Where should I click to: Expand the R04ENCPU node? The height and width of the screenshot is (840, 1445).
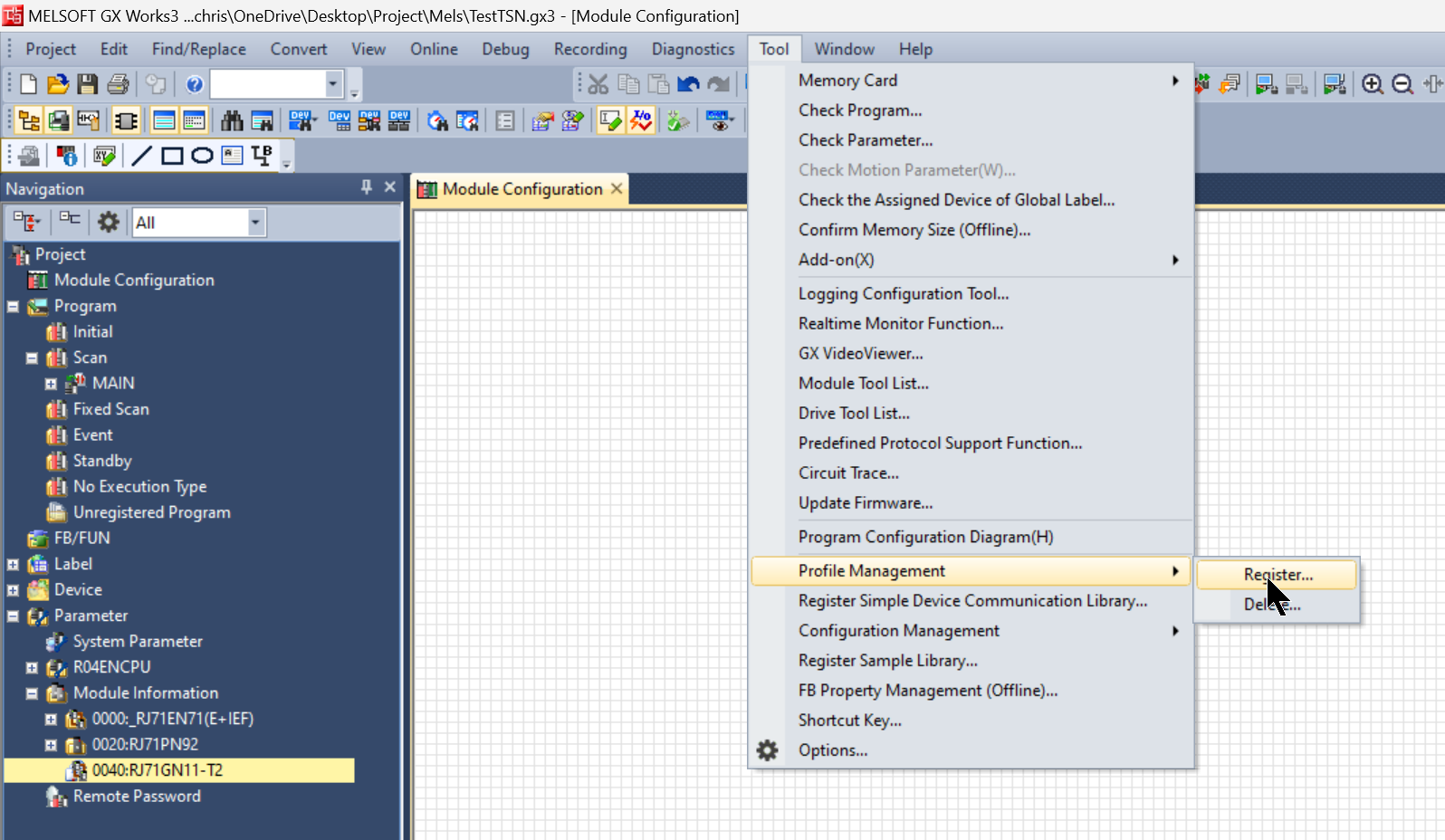32,668
